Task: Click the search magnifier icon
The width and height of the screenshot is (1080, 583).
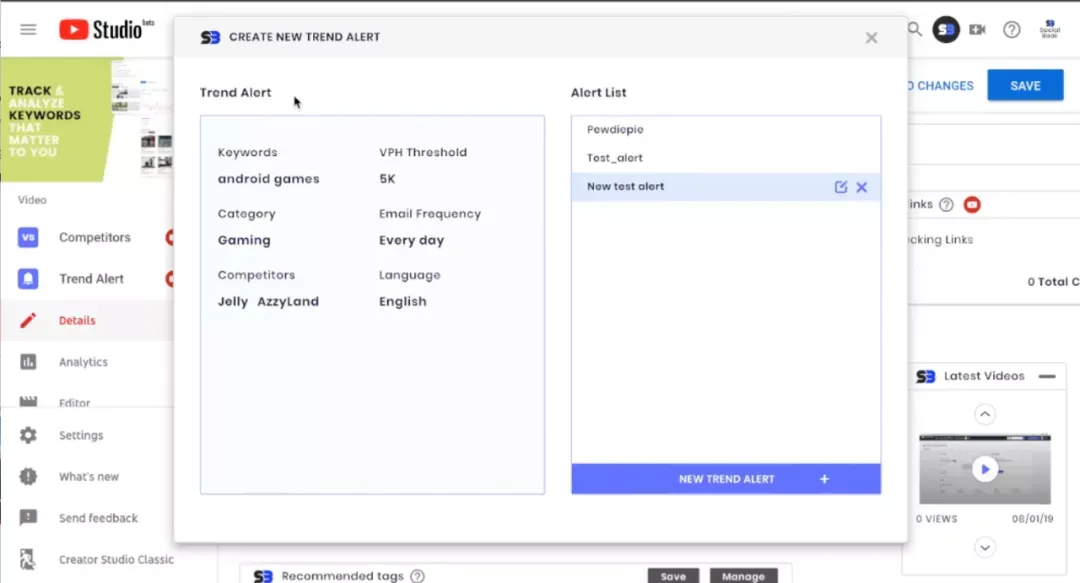Action: [915, 30]
